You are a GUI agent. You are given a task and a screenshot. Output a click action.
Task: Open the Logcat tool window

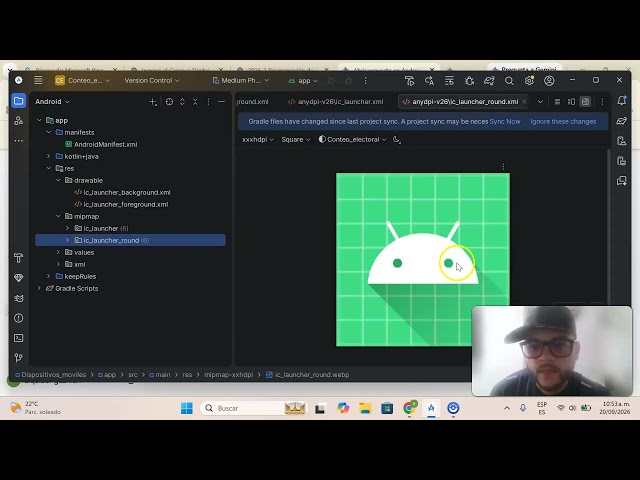coord(18,298)
